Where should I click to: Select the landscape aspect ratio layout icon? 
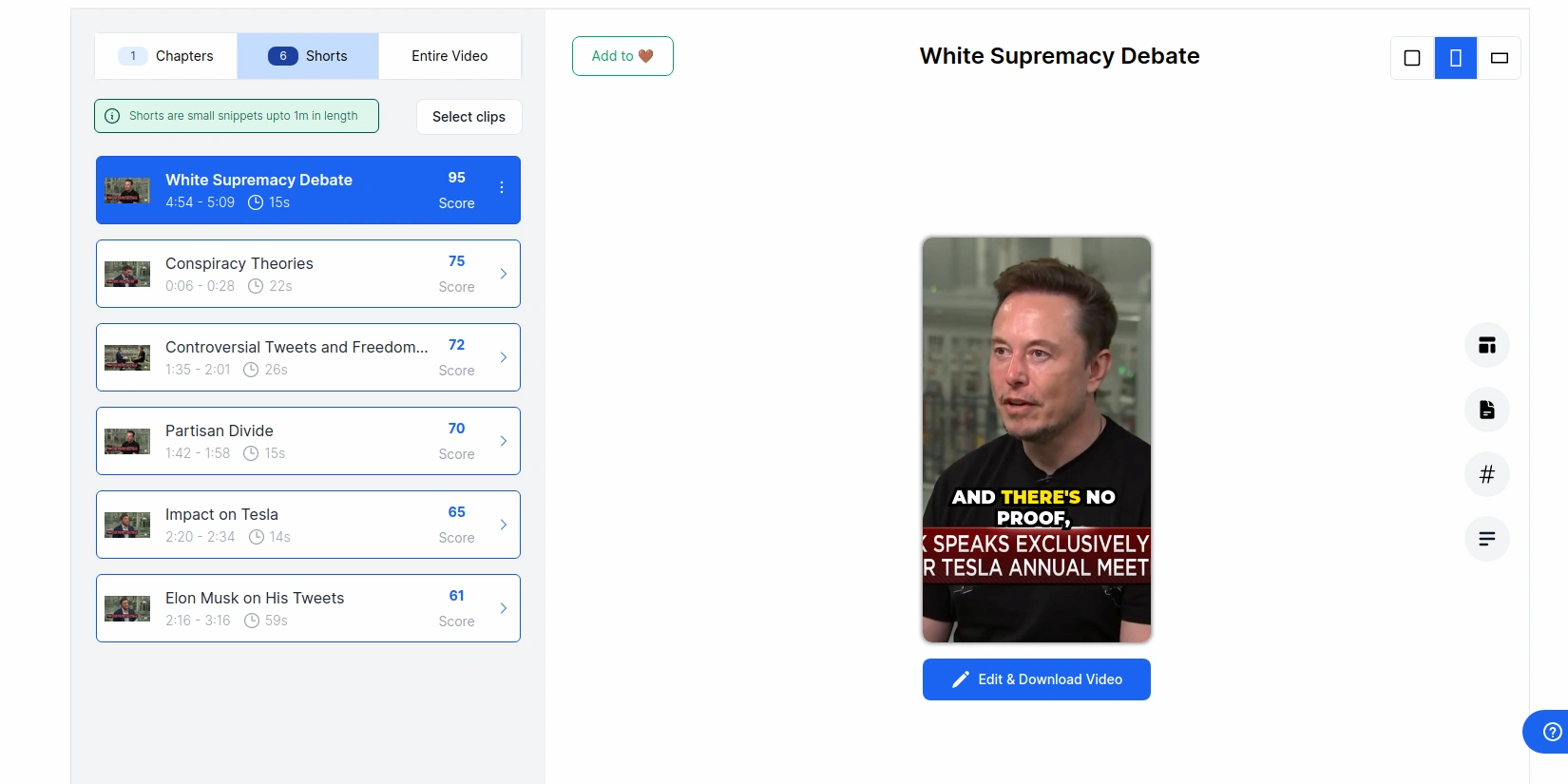click(1500, 58)
